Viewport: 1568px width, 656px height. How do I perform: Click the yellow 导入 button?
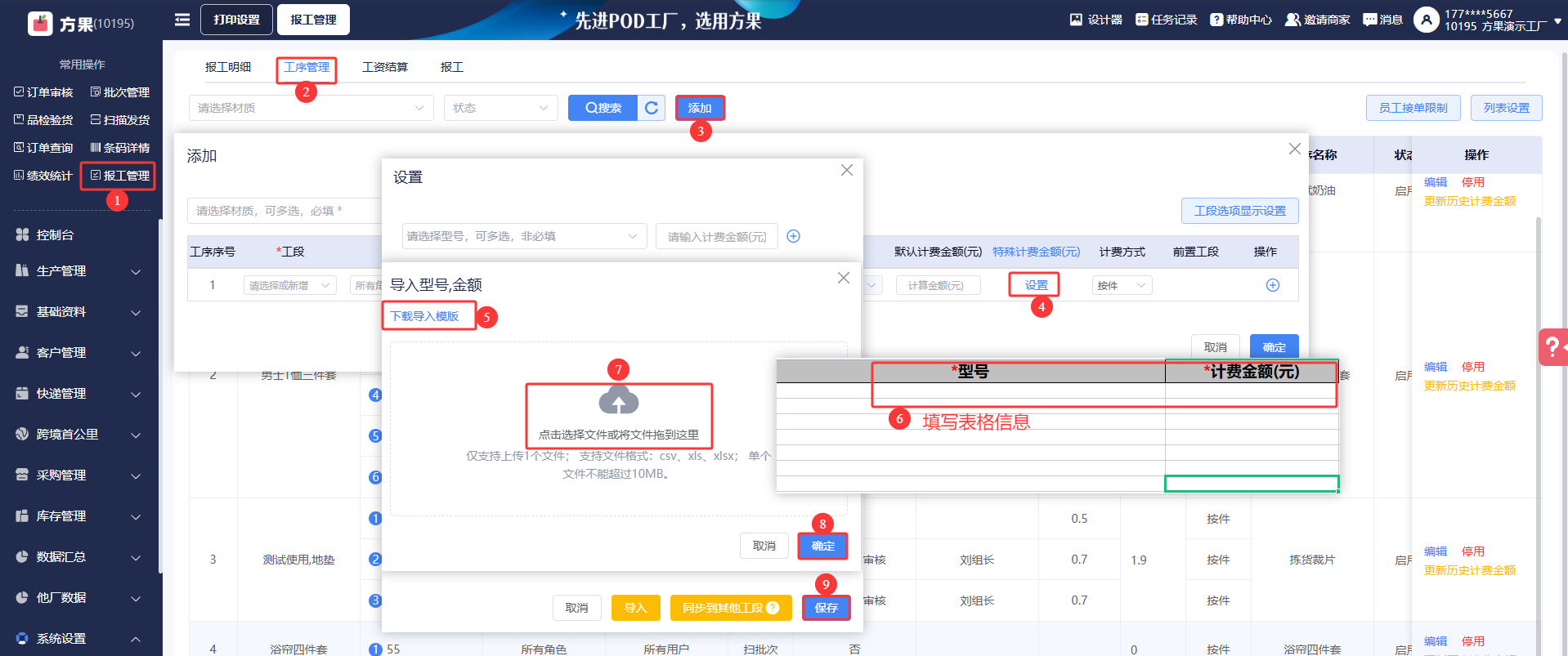[x=635, y=608]
